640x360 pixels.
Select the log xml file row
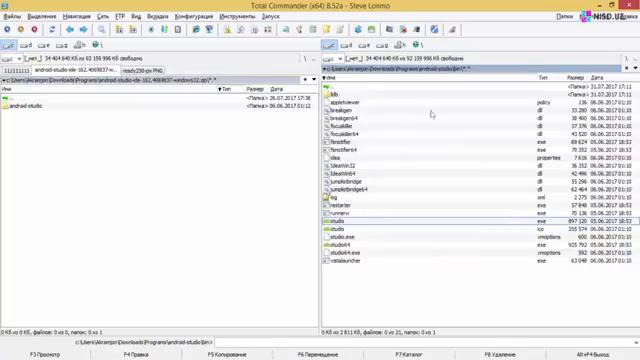[480, 198]
